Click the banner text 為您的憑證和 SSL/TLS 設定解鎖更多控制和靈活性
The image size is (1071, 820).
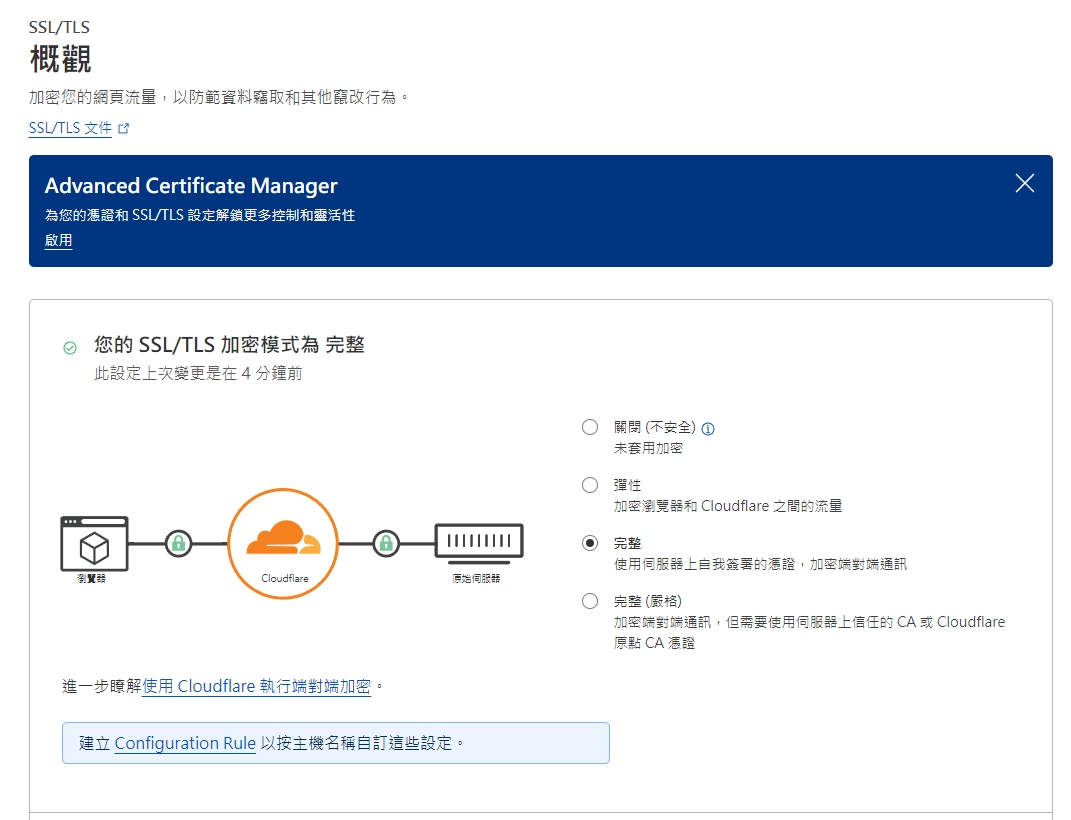pyautogui.click(x=199, y=215)
